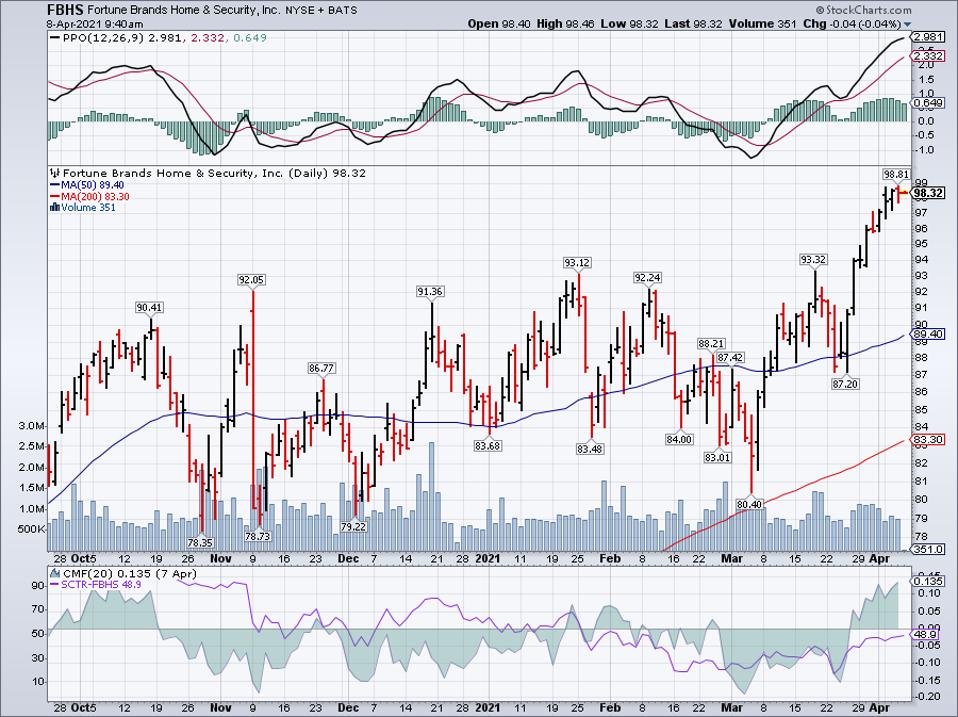
Task: Click the 90.41 high price label
Action: click(x=149, y=307)
